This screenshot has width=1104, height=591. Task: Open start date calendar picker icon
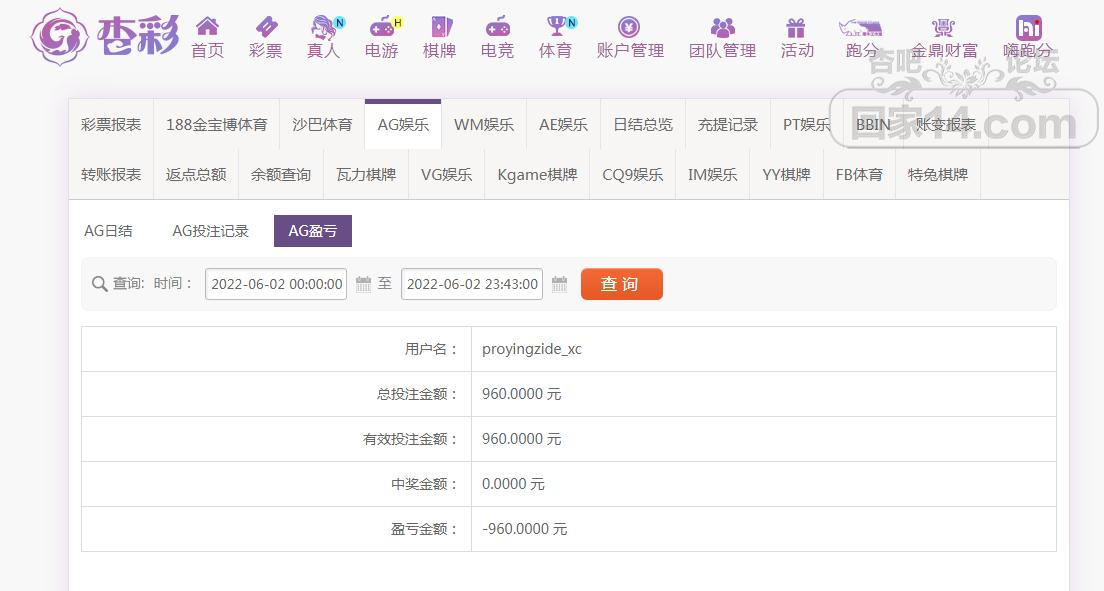pyautogui.click(x=363, y=284)
